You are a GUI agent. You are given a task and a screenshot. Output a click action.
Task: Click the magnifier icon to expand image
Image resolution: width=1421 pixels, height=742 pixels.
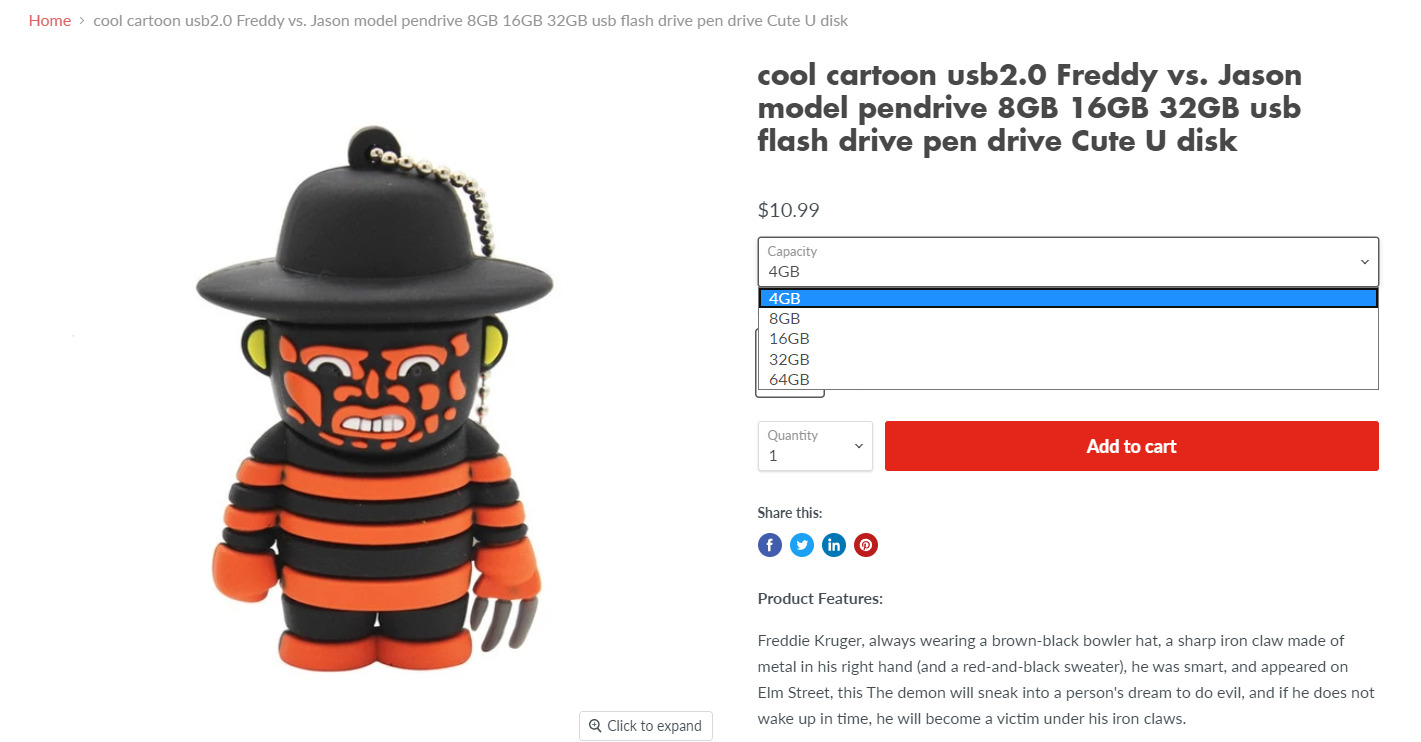[x=595, y=726]
